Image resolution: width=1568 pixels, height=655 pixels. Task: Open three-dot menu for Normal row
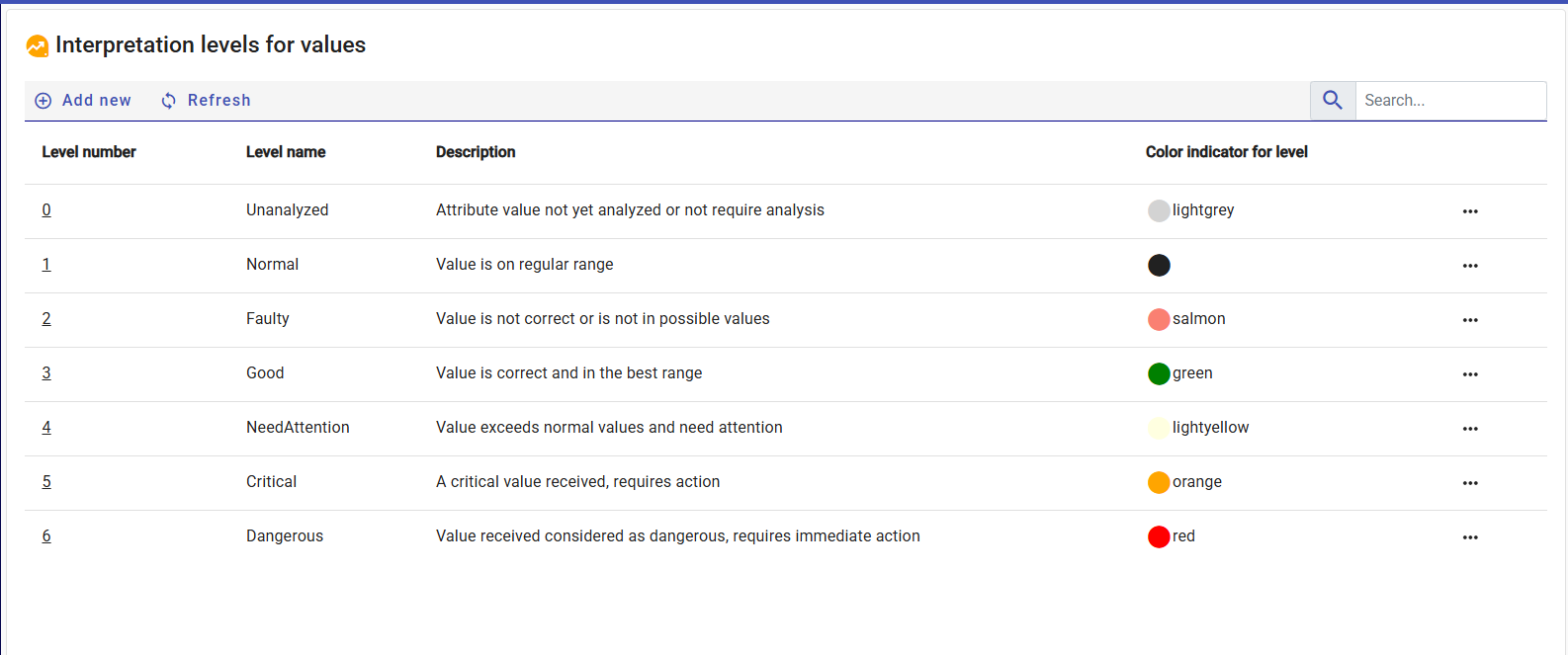(1470, 266)
